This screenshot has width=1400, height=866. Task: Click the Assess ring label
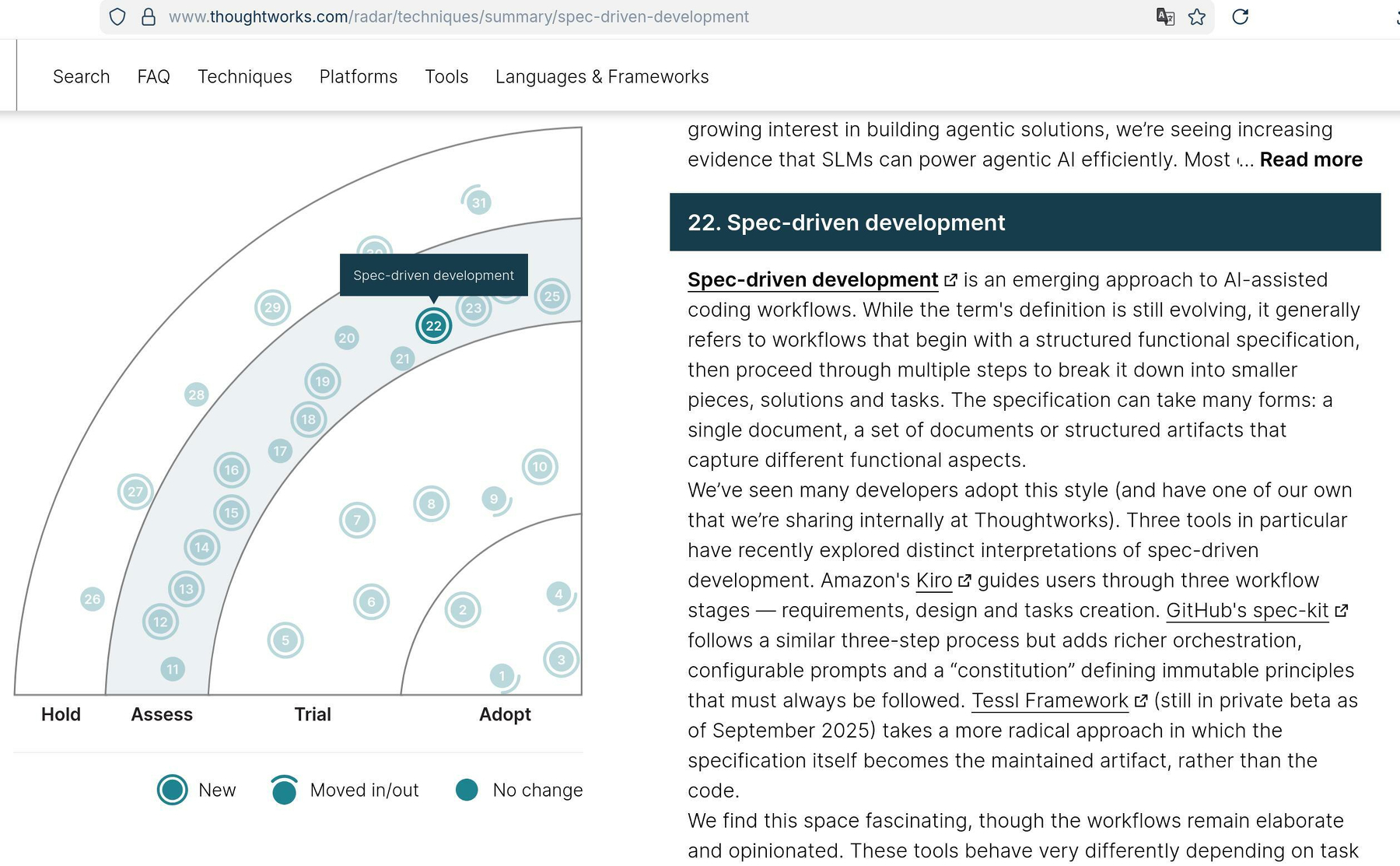pos(162,714)
